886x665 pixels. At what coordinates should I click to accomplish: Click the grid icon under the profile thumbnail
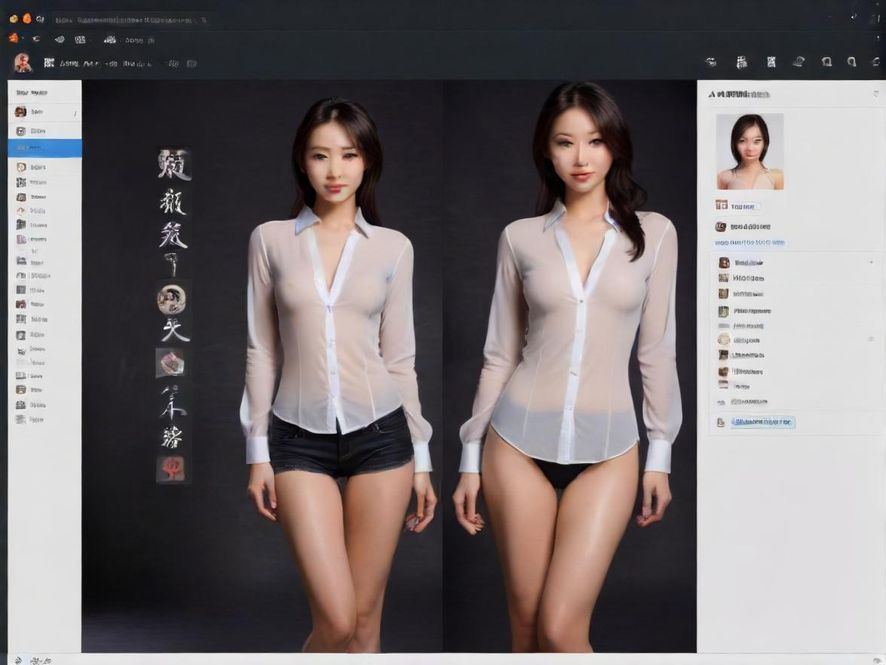pyautogui.click(x=721, y=205)
